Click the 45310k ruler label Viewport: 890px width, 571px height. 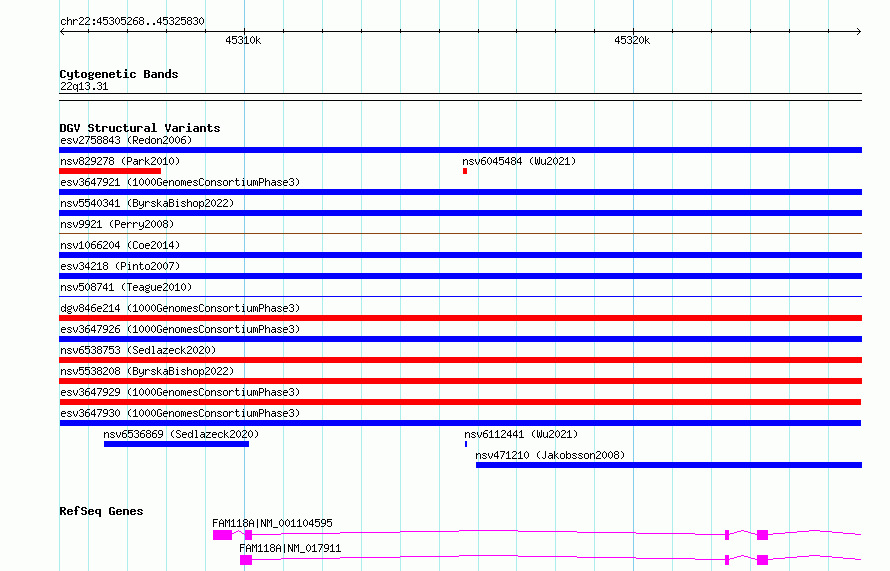[243, 40]
